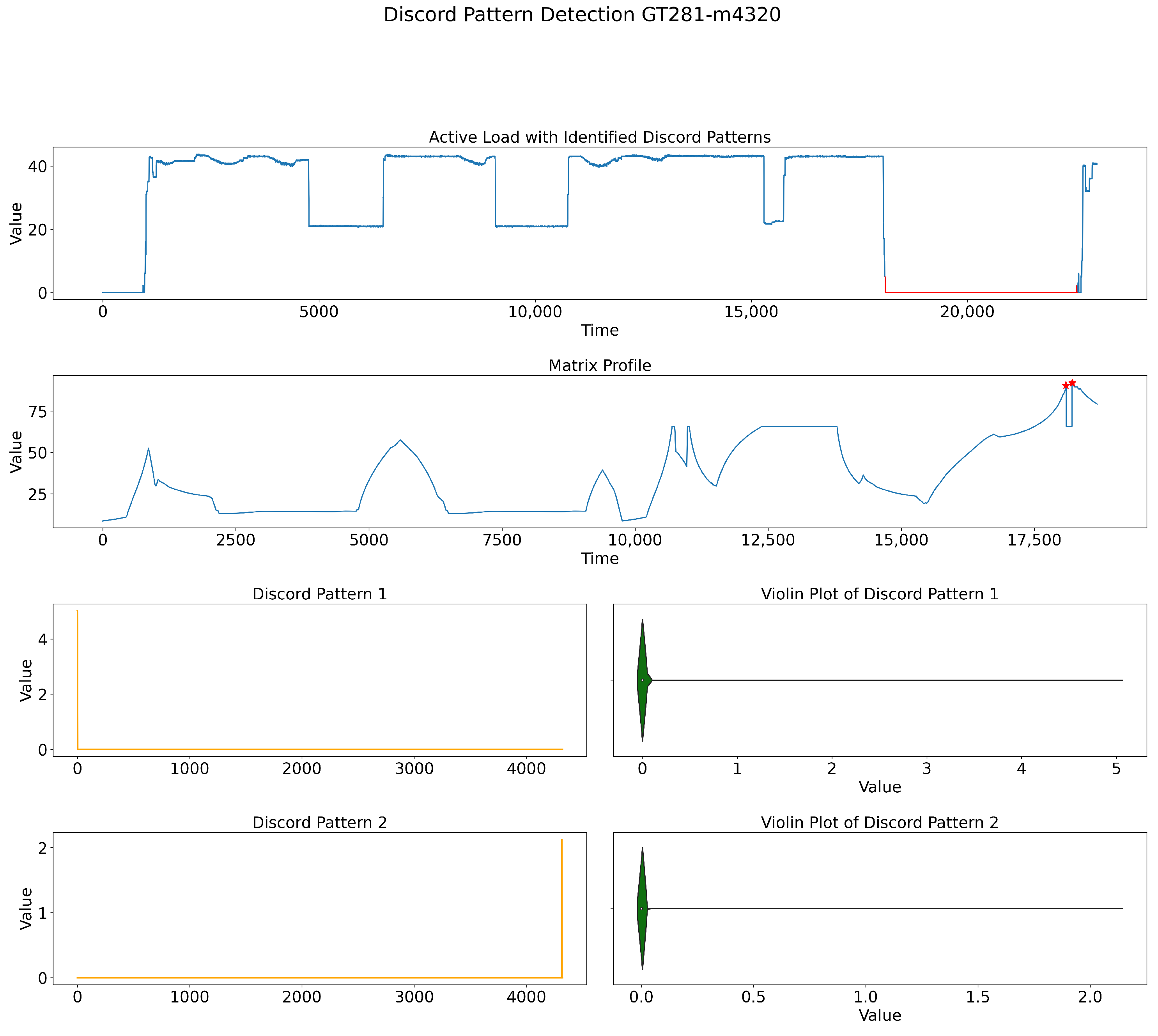Click the red discord segment in Active Load plot
The width and height of the screenshot is (1158, 1036).
979,292
